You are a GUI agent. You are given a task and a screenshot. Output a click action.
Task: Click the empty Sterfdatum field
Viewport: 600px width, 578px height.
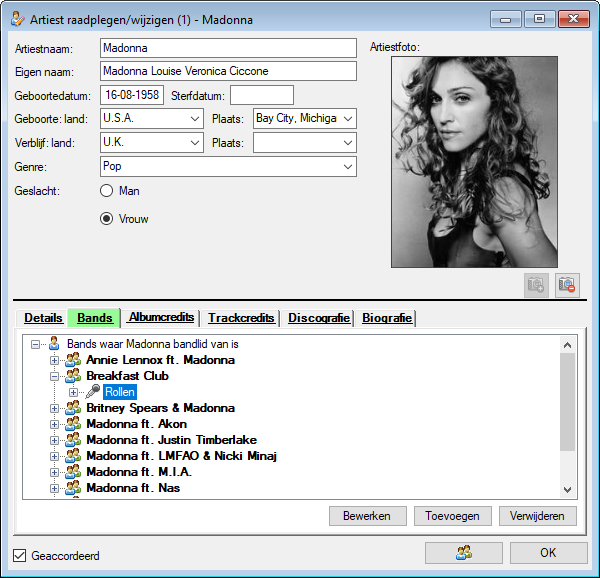(262, 95)
